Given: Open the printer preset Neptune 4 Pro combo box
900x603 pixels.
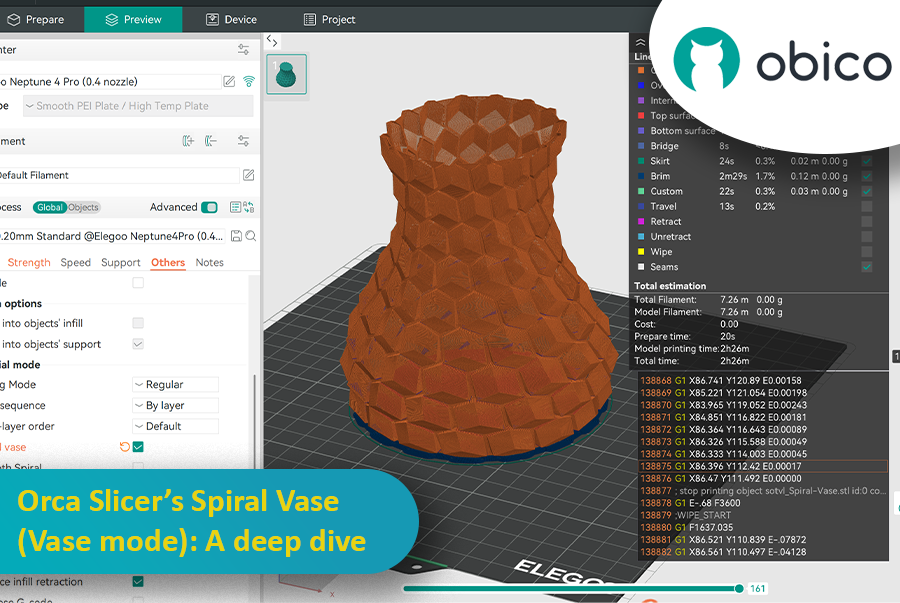Looking at the screenshot, I should [x=110, y=81].
